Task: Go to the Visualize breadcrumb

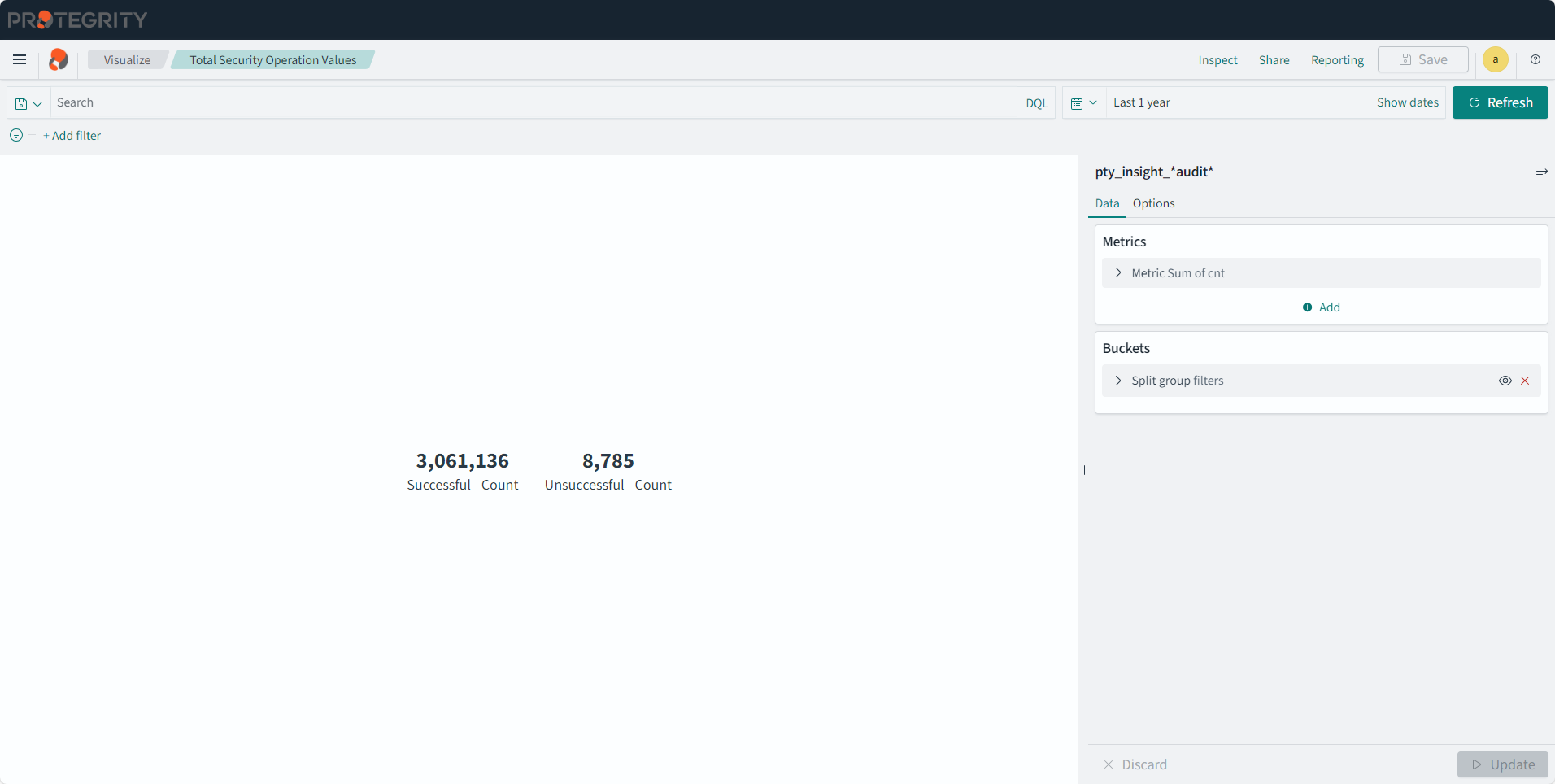Action: pyautogui.click(x=127, y=59)
